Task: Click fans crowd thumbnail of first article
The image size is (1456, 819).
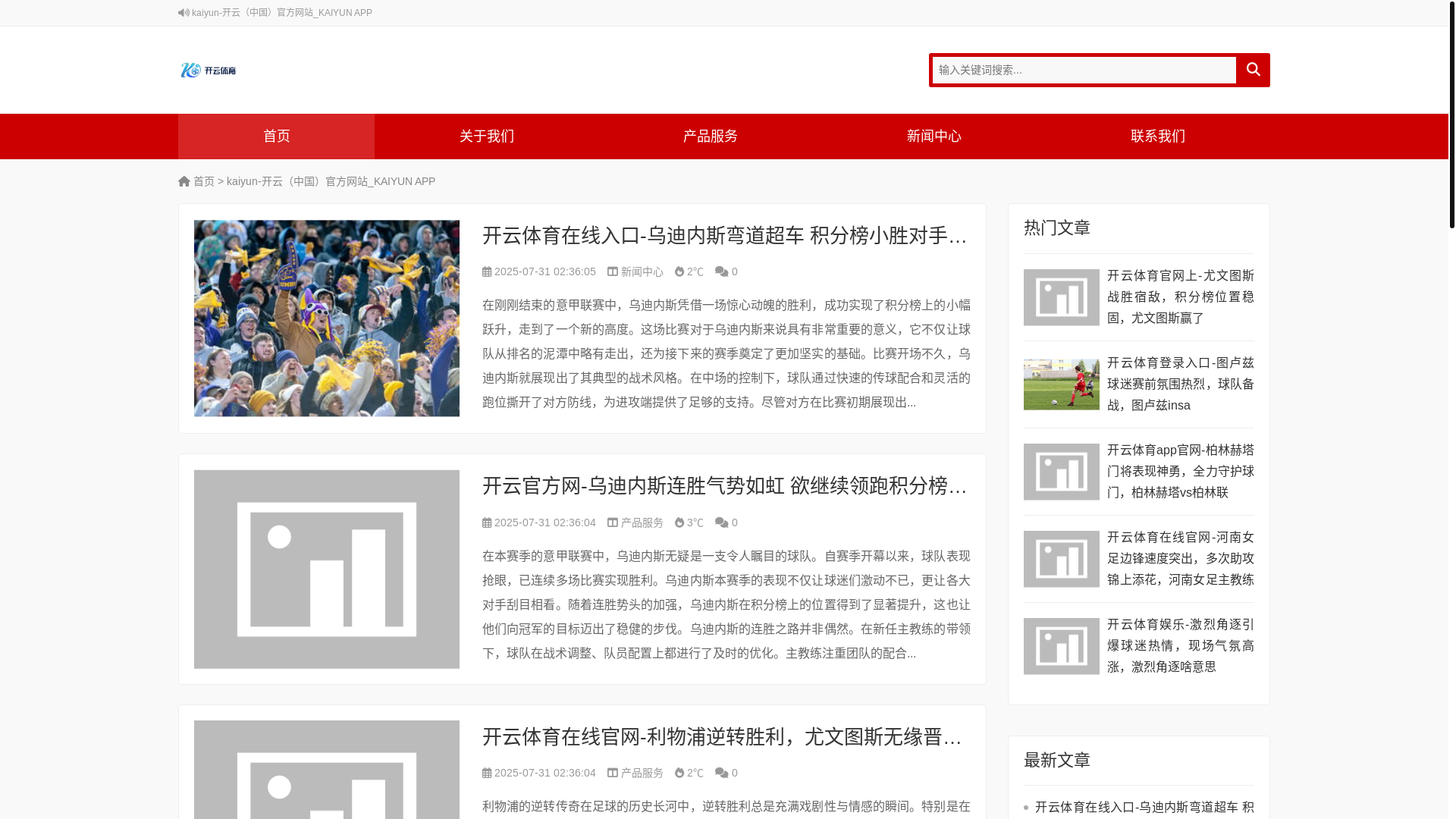Action: 327,318
